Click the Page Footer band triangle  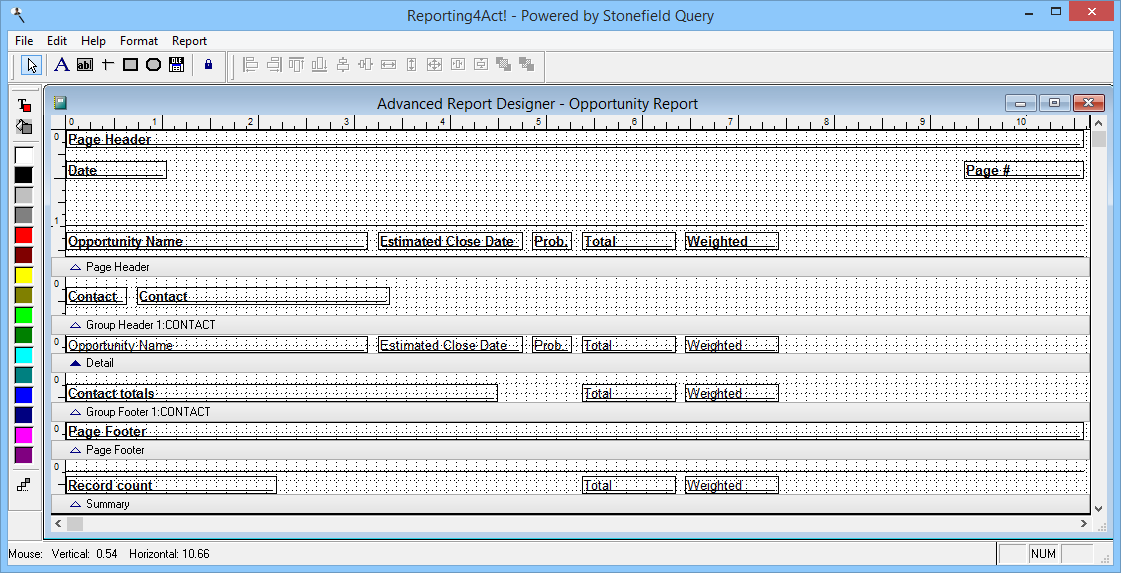(x=75, y=451)
